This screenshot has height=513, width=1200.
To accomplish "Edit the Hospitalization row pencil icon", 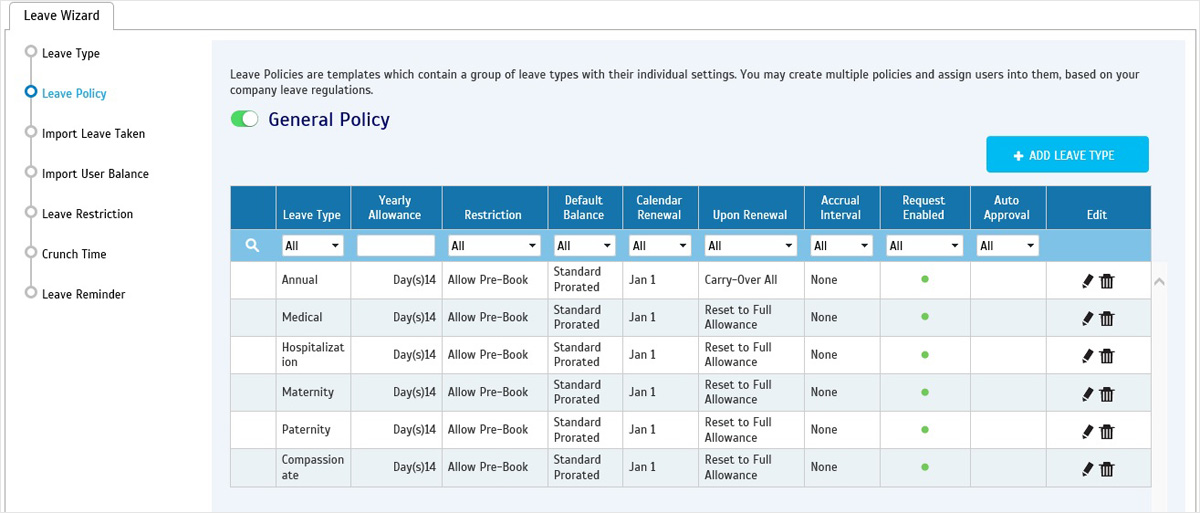I will 1088,355.
